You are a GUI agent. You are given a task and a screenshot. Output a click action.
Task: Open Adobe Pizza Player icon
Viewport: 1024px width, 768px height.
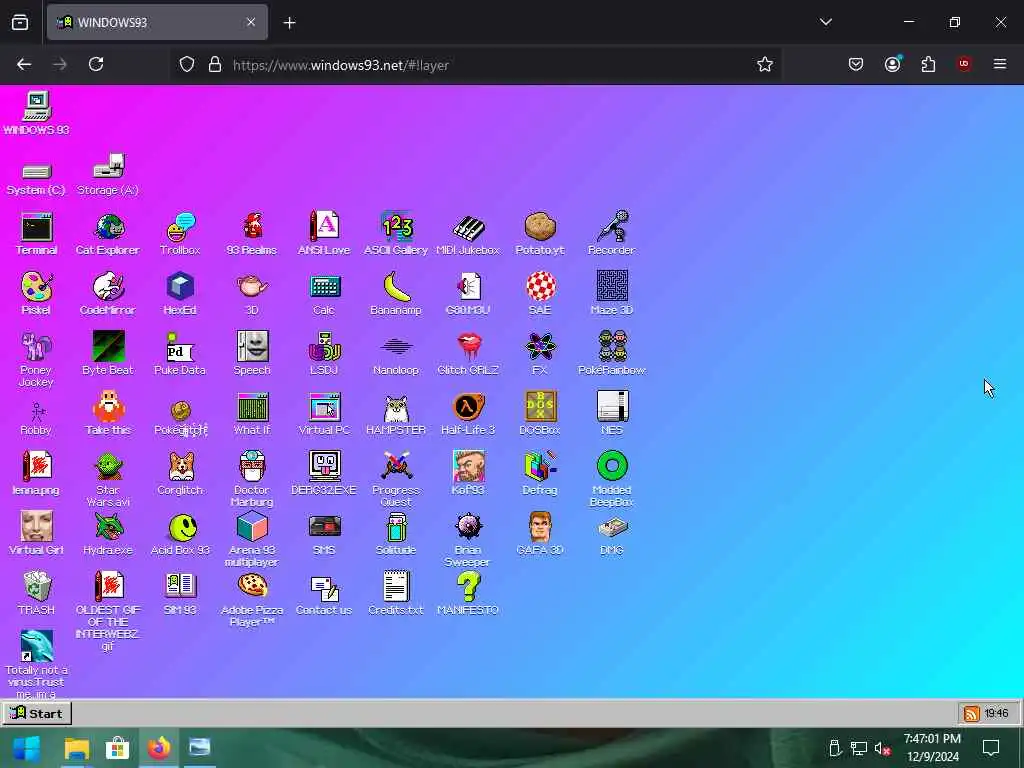(252, 586)
